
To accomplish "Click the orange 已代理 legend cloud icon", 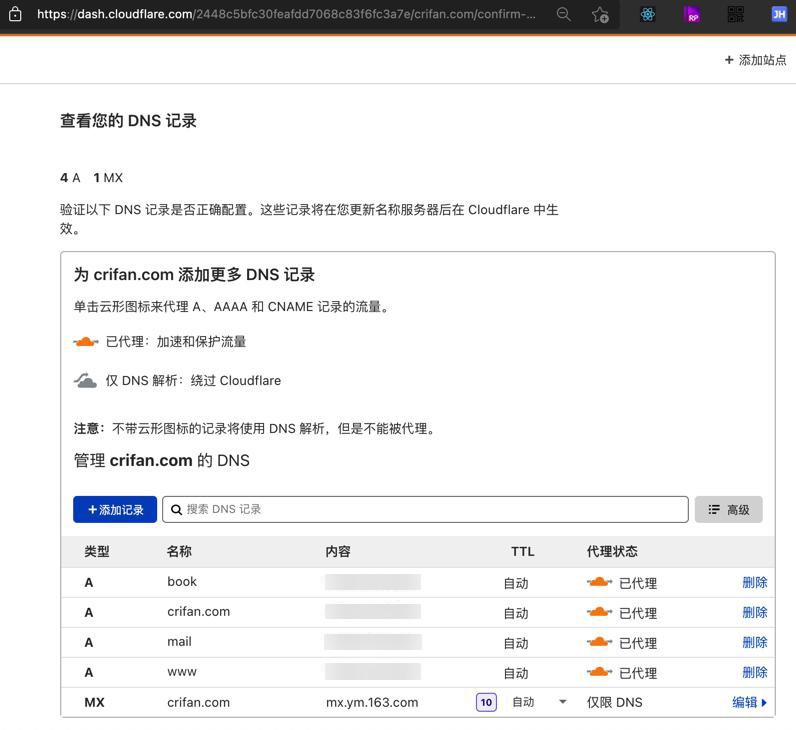I will (86, 342).
